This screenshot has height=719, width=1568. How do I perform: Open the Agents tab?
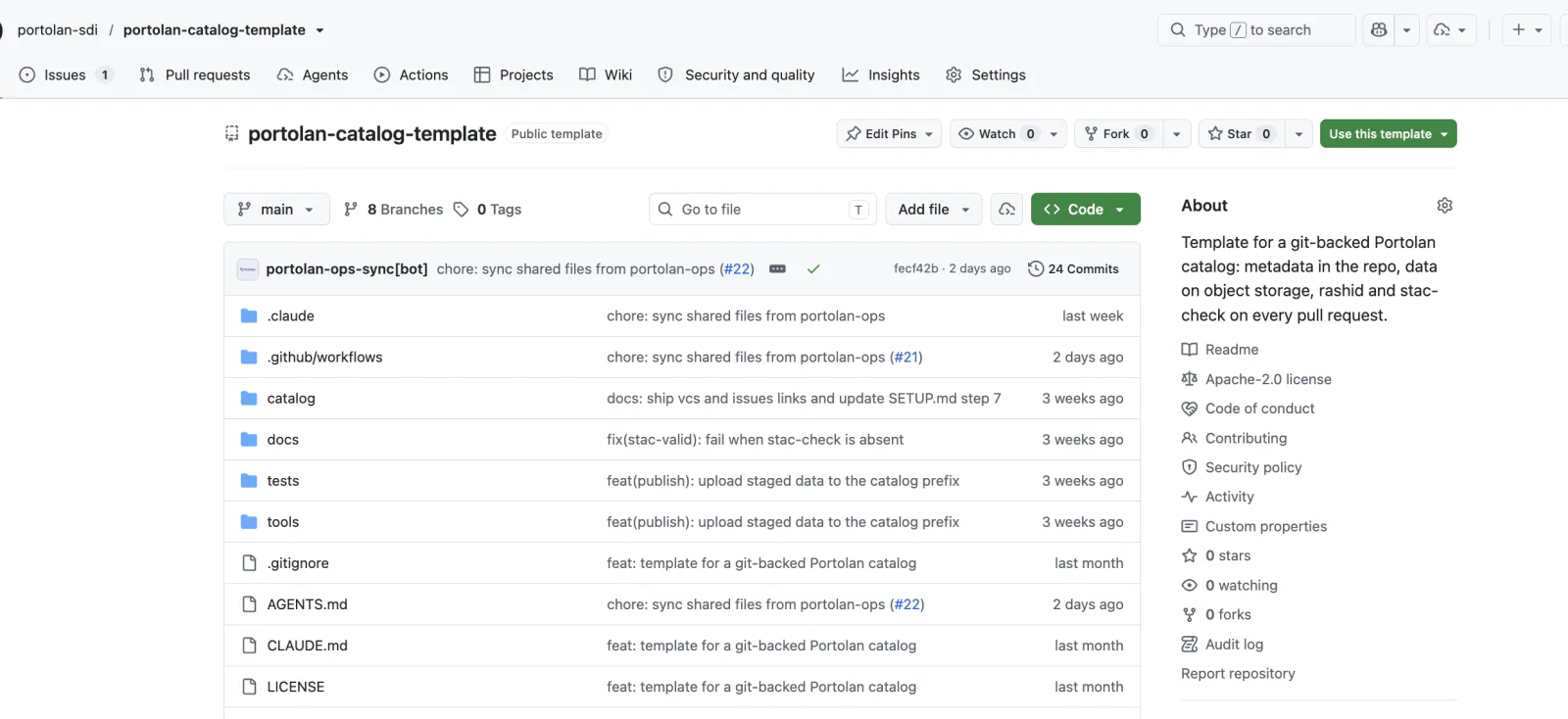point(313,75)
